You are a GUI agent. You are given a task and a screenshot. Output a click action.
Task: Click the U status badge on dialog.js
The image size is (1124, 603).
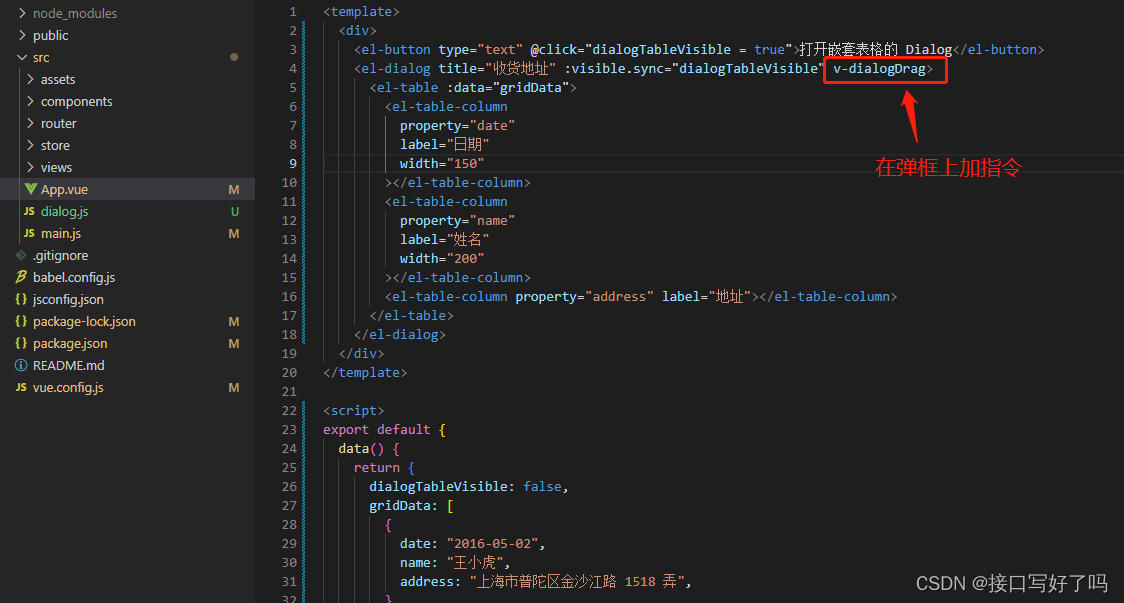click(x=234, y=212)
